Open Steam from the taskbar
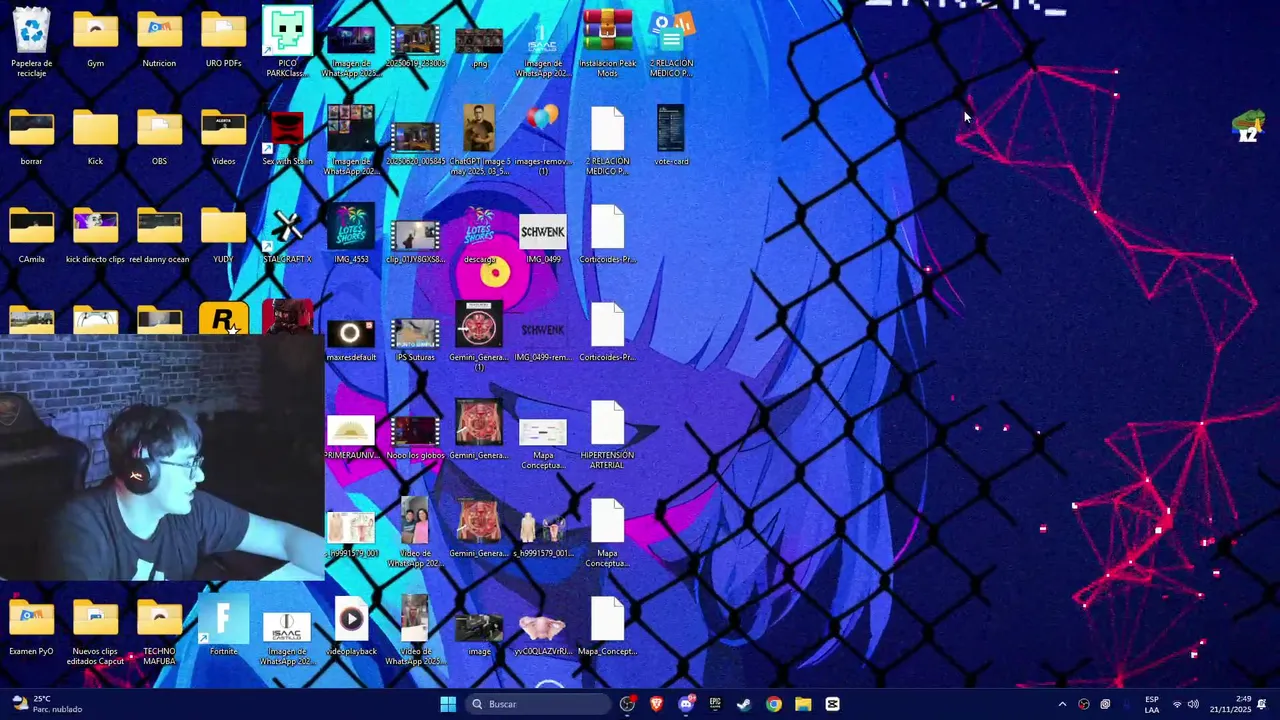The height and width of the screenshot is (720, 1280). 744,704
